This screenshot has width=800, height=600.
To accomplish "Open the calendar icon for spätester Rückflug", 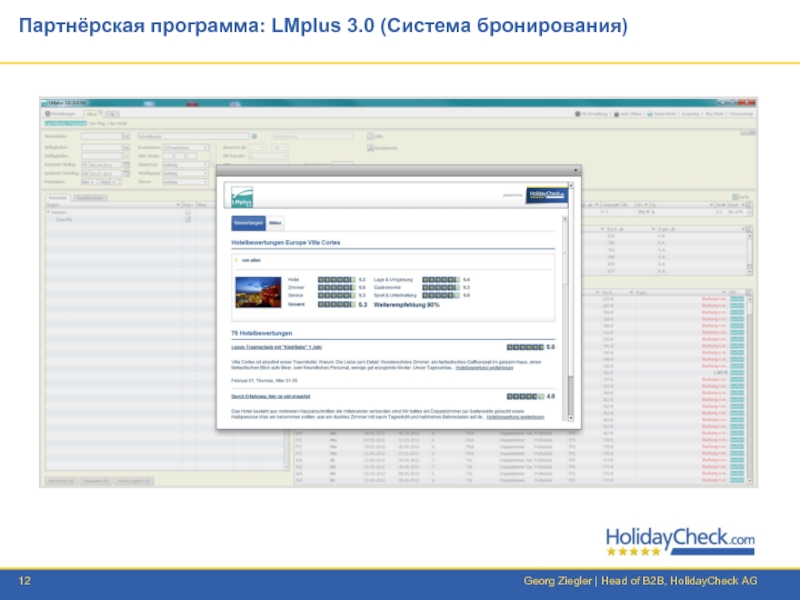I will [x=127, y=173].
